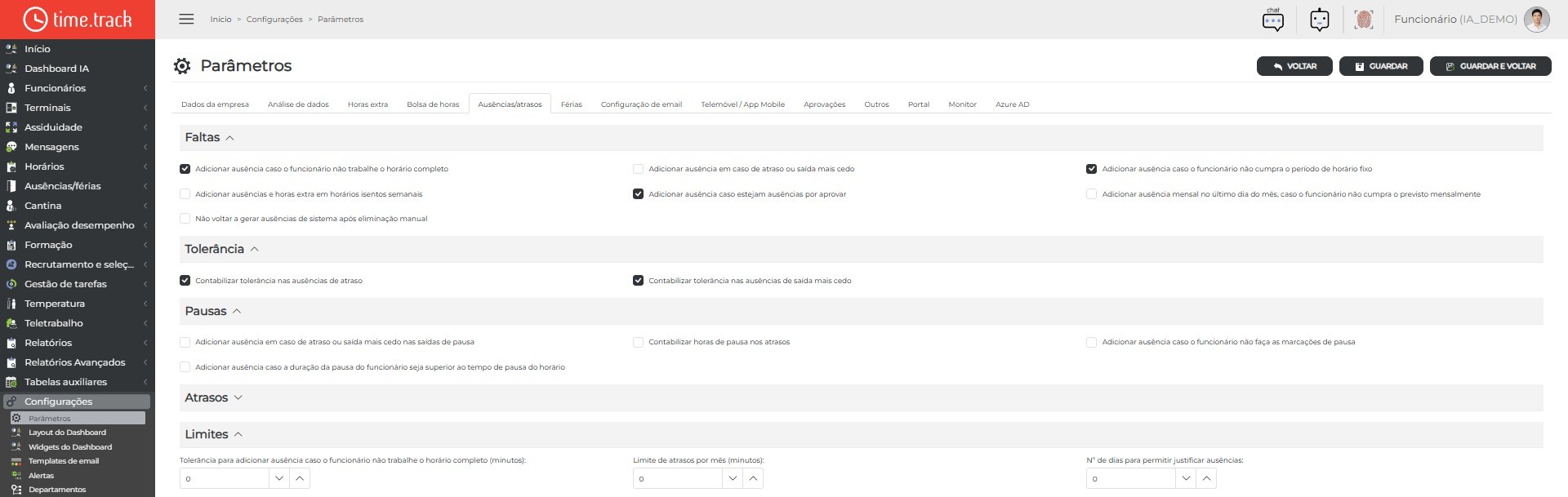The image size is (1568, 497).
Task: Click the Assiduidade sidebar icon
Action: click(11, 127)
